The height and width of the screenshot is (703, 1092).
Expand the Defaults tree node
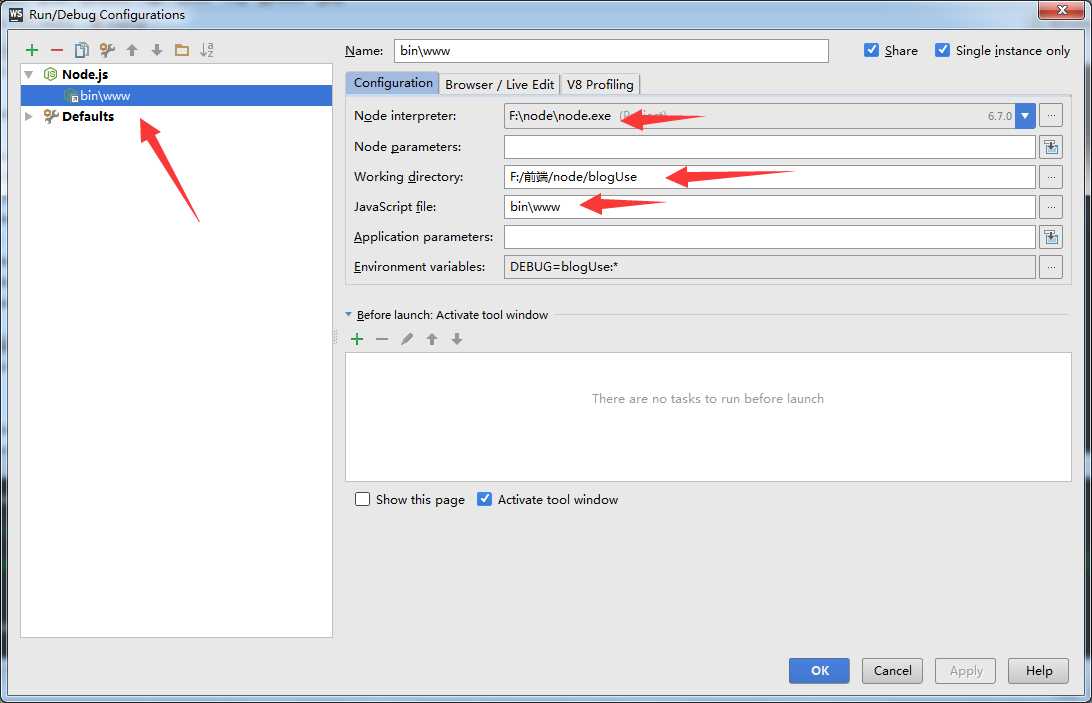coord(29,116)
